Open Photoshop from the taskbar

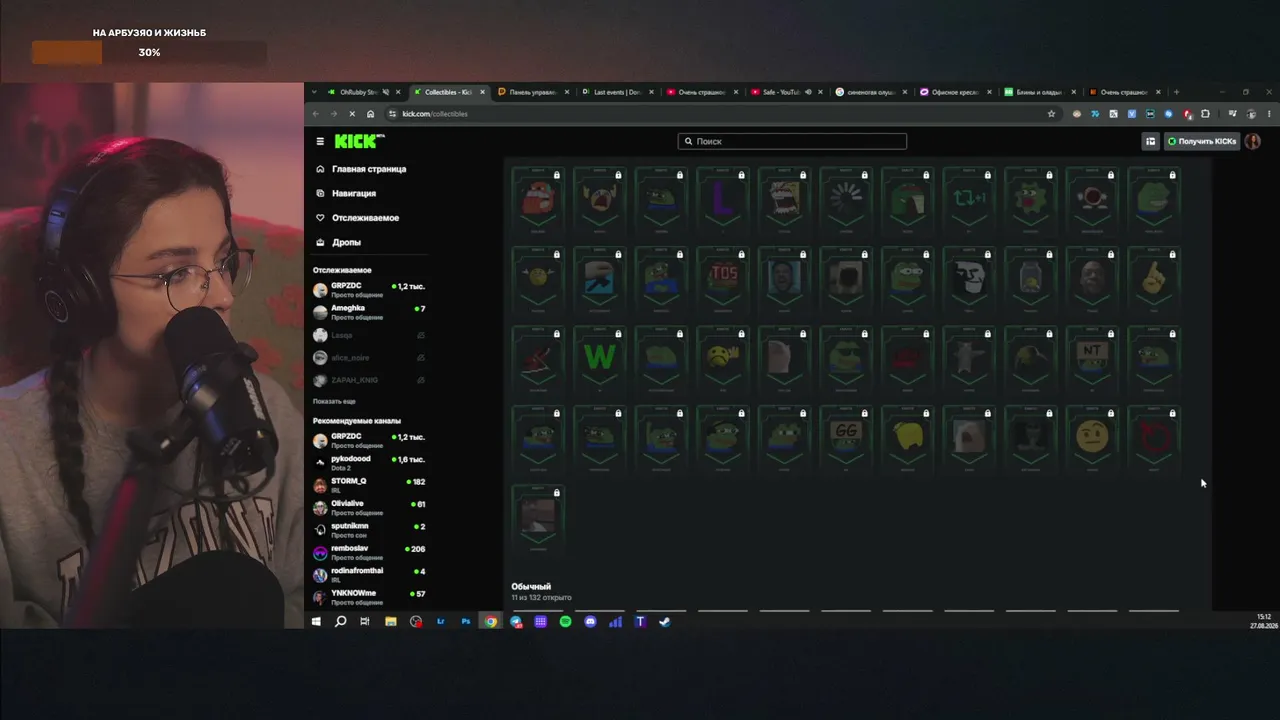(x=466, y=621)
